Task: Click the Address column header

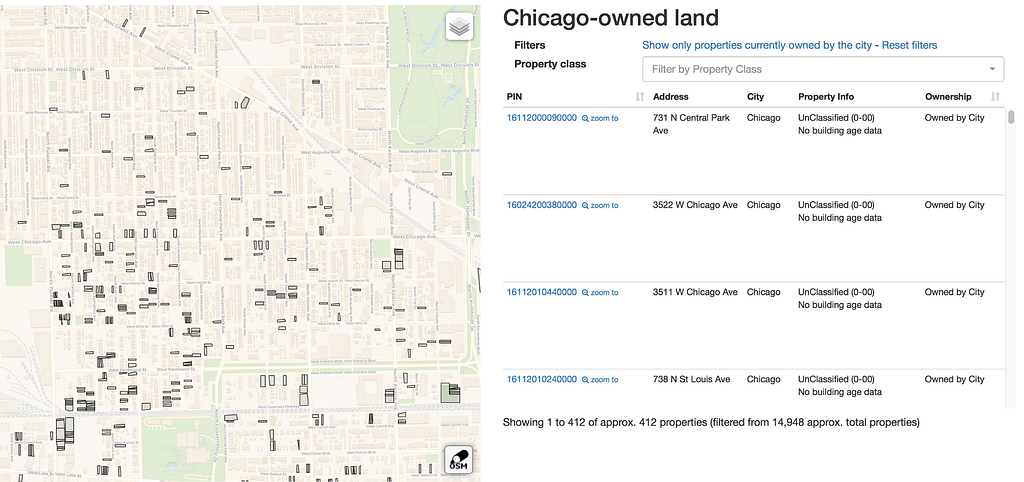Action: click(x=670, y=97)
